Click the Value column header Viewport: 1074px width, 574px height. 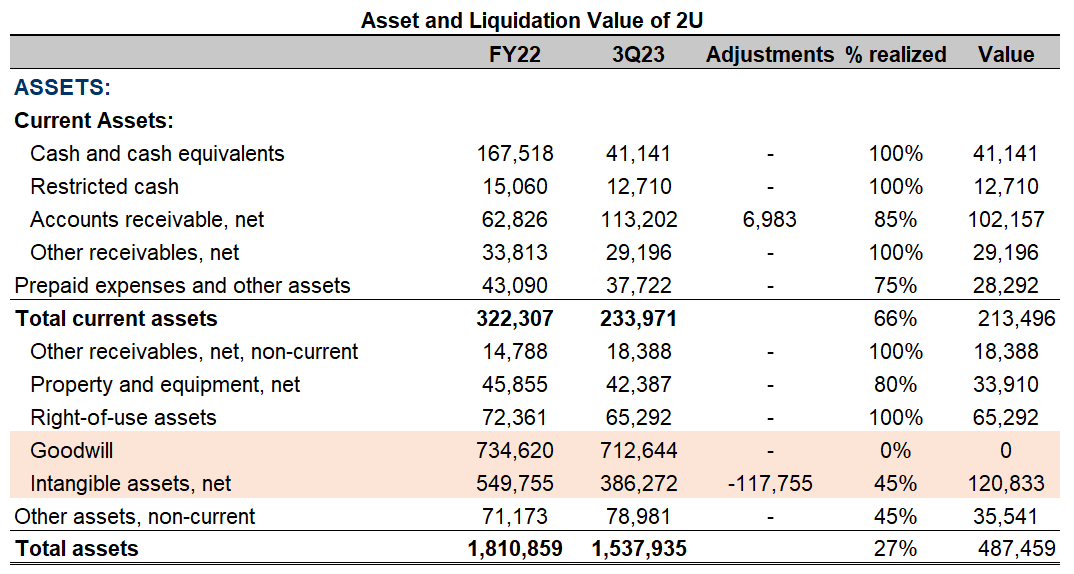pyautogui.click(x=1006, y=54)
